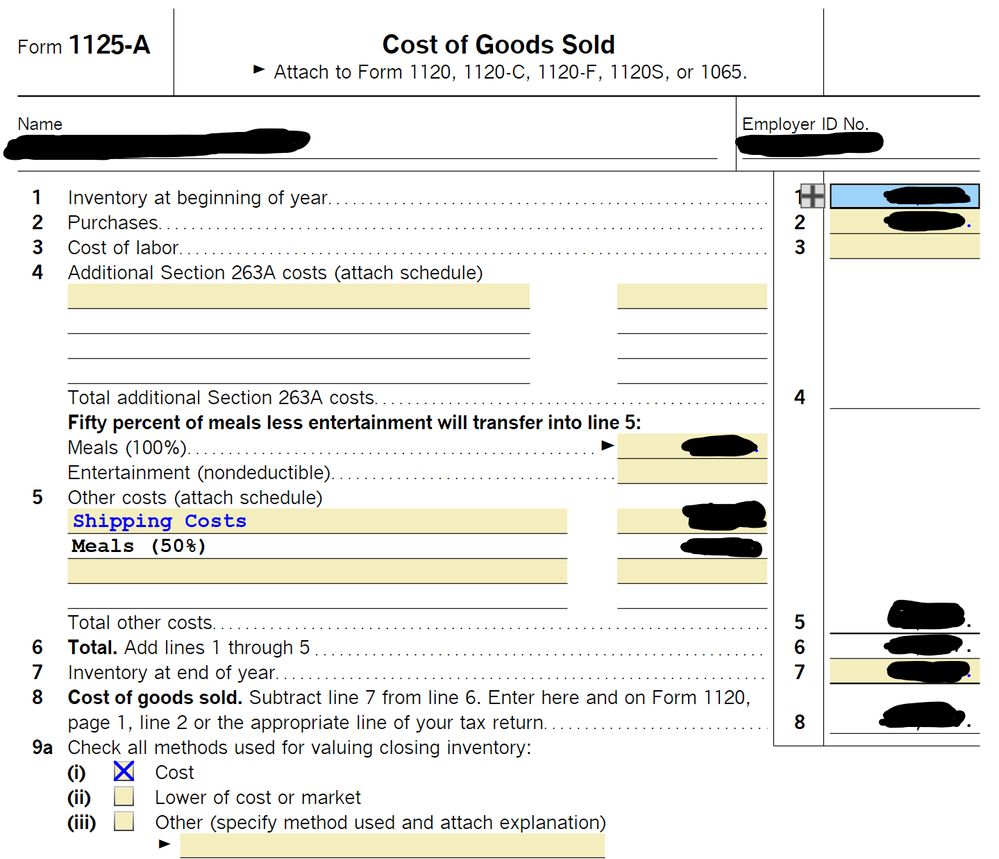
Task: Click the Inventory at end of year field
Action: coord(904,672)
